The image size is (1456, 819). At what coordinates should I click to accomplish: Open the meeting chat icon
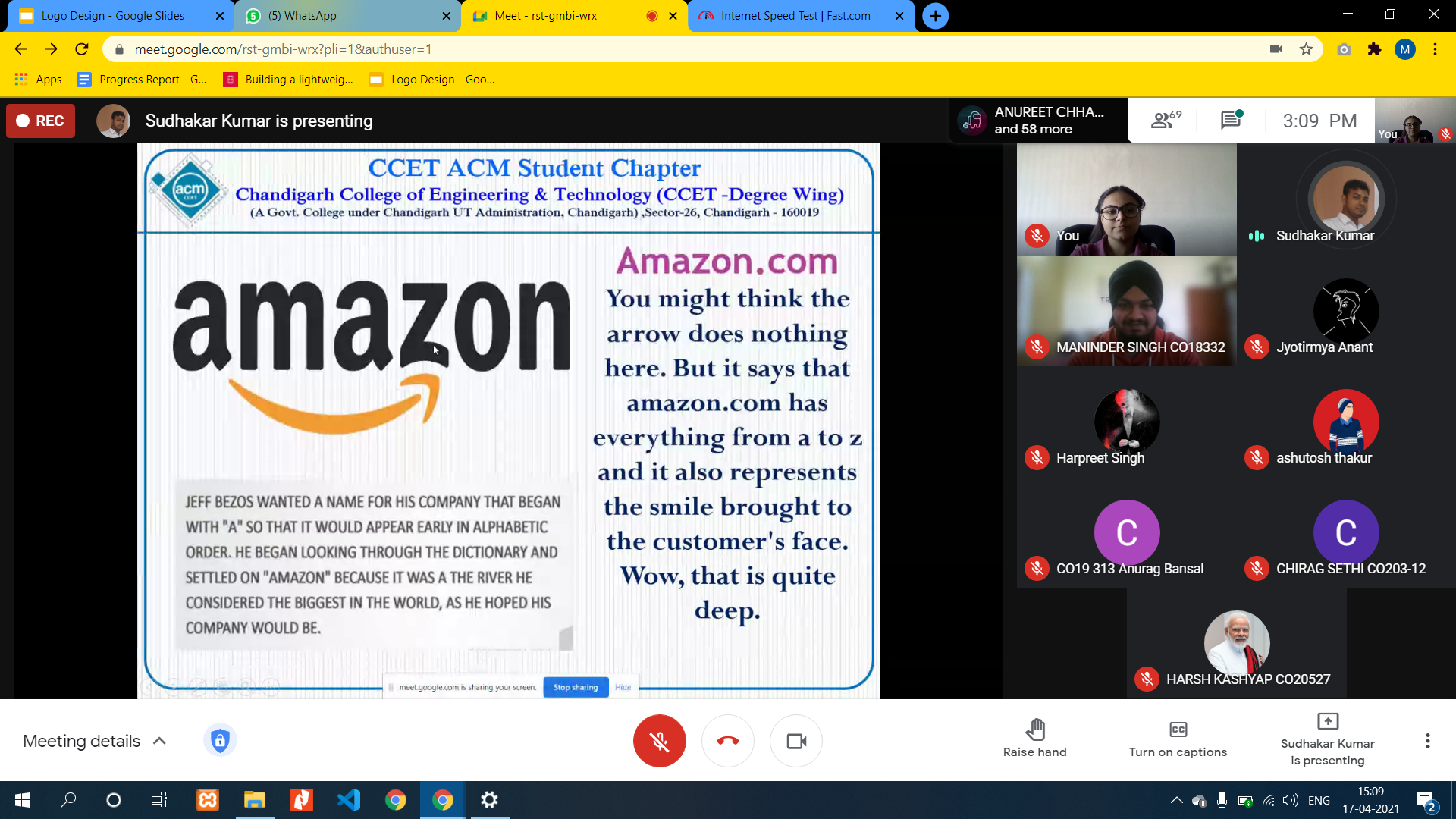click(1230, 120)
